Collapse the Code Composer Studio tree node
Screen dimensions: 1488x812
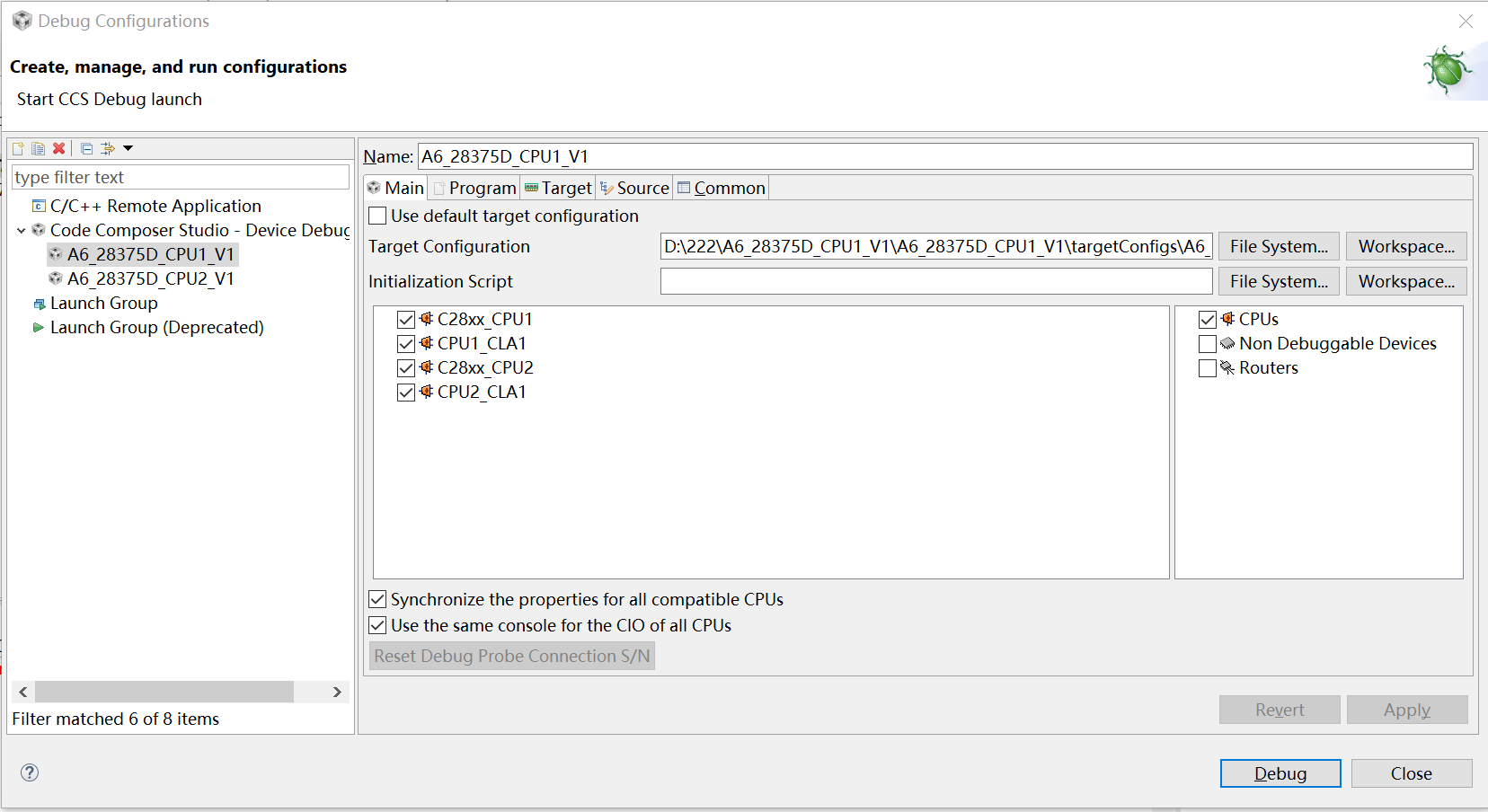22,231
